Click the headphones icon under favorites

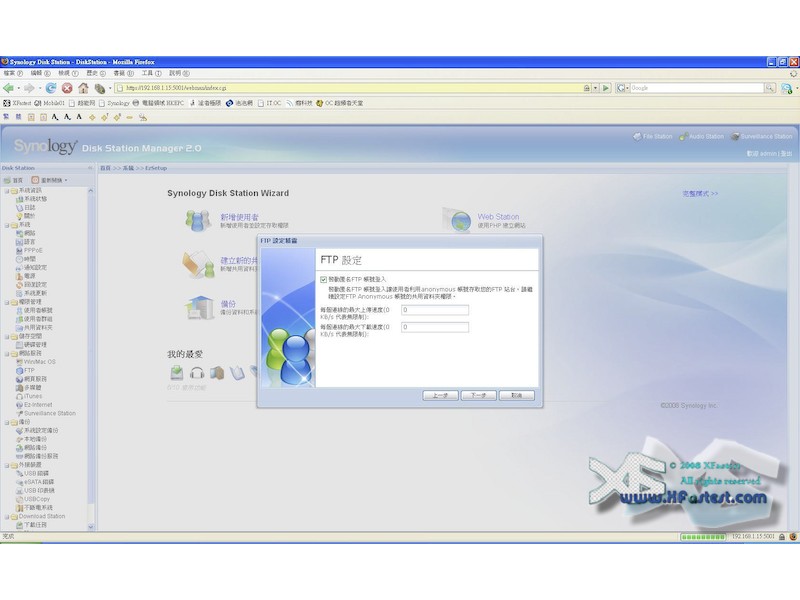click(x=197, y=373)
